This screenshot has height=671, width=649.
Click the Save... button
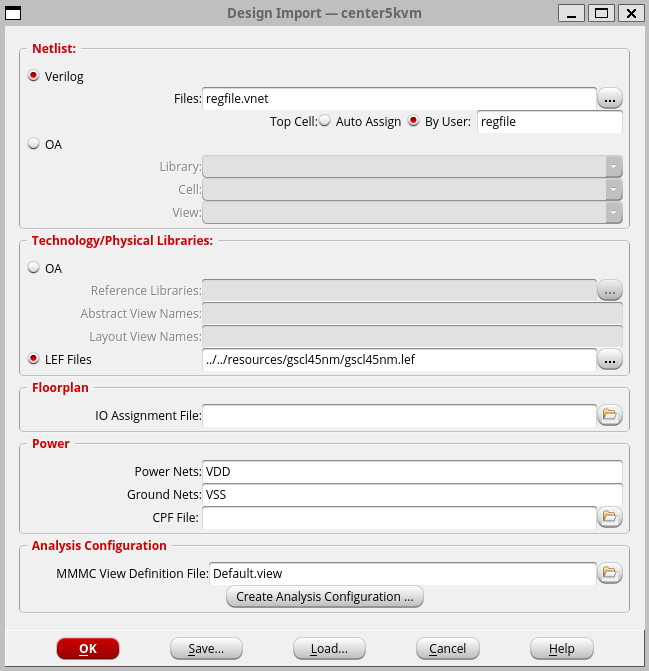(206, 649)
